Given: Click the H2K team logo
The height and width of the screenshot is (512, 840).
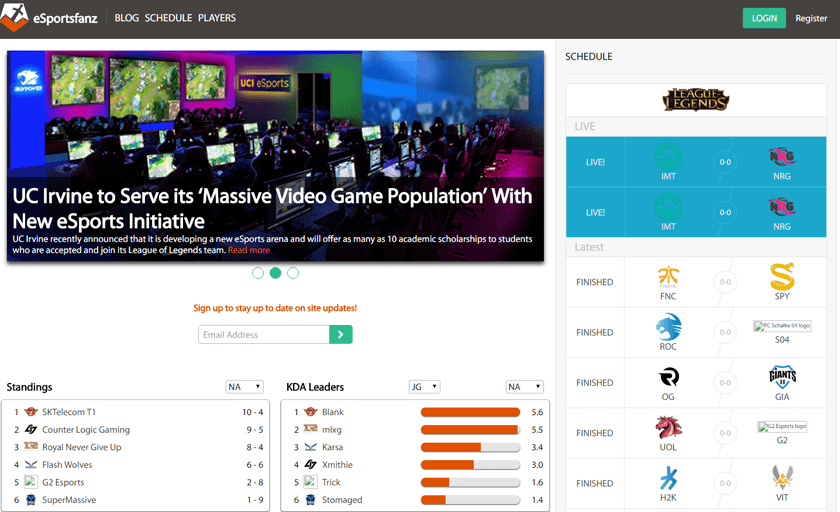Looking at the screenshot, I should (668, 478).
